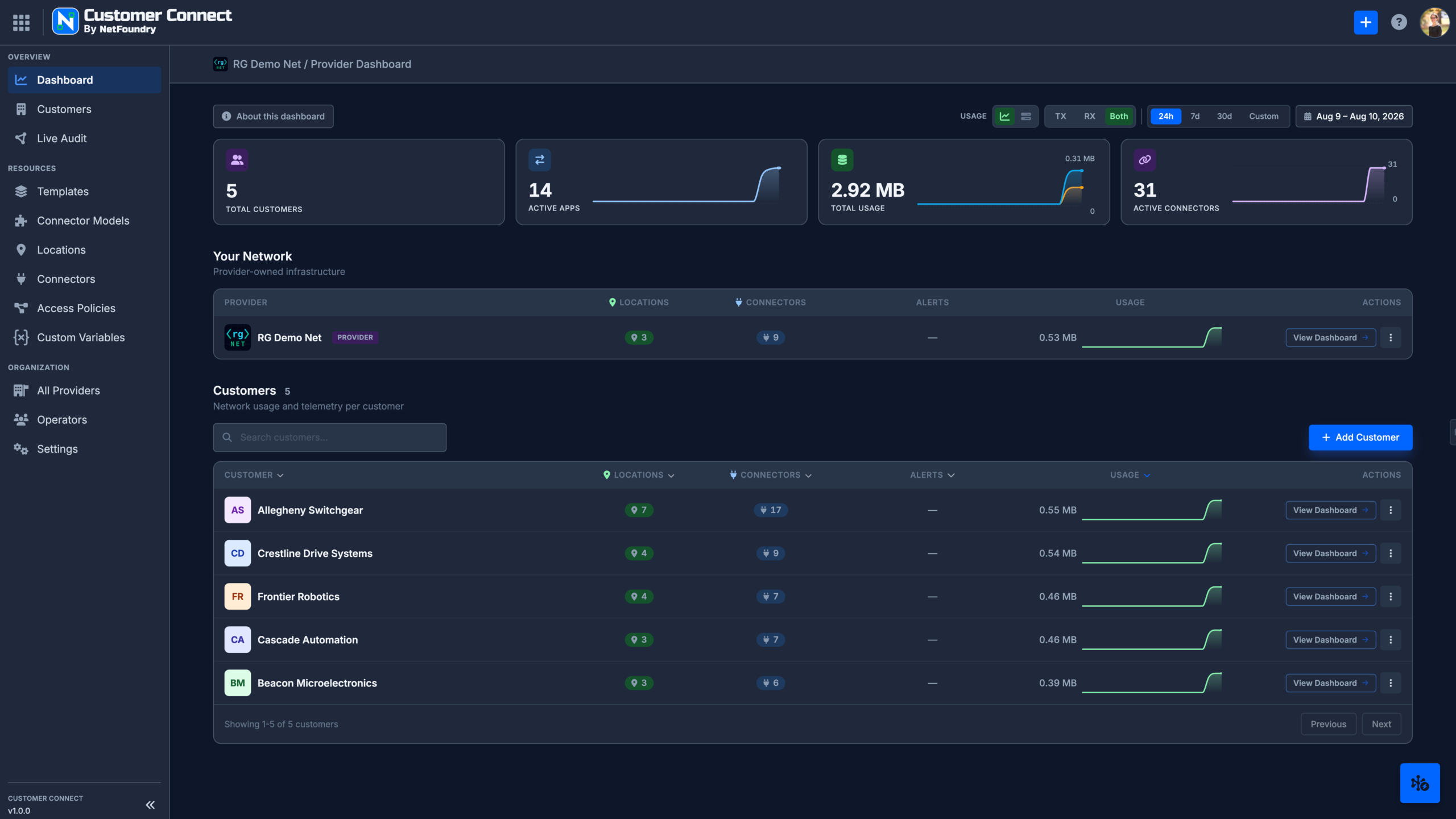Viewport: 1456px width, 819px height.
Task: Open row menu for Frontier Robotics
Action: [1391, 597]
